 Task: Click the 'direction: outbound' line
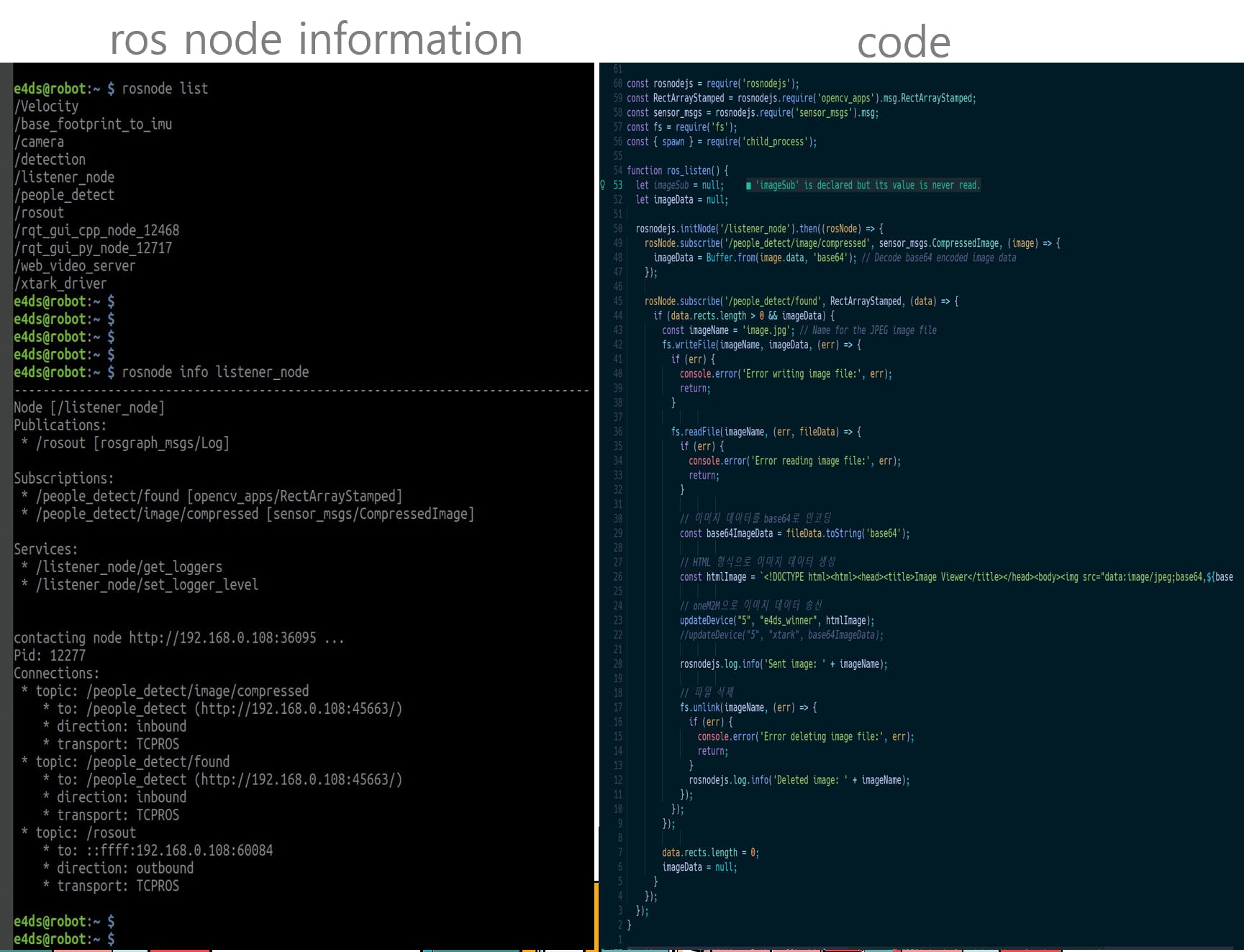click(x=125, y=869)
